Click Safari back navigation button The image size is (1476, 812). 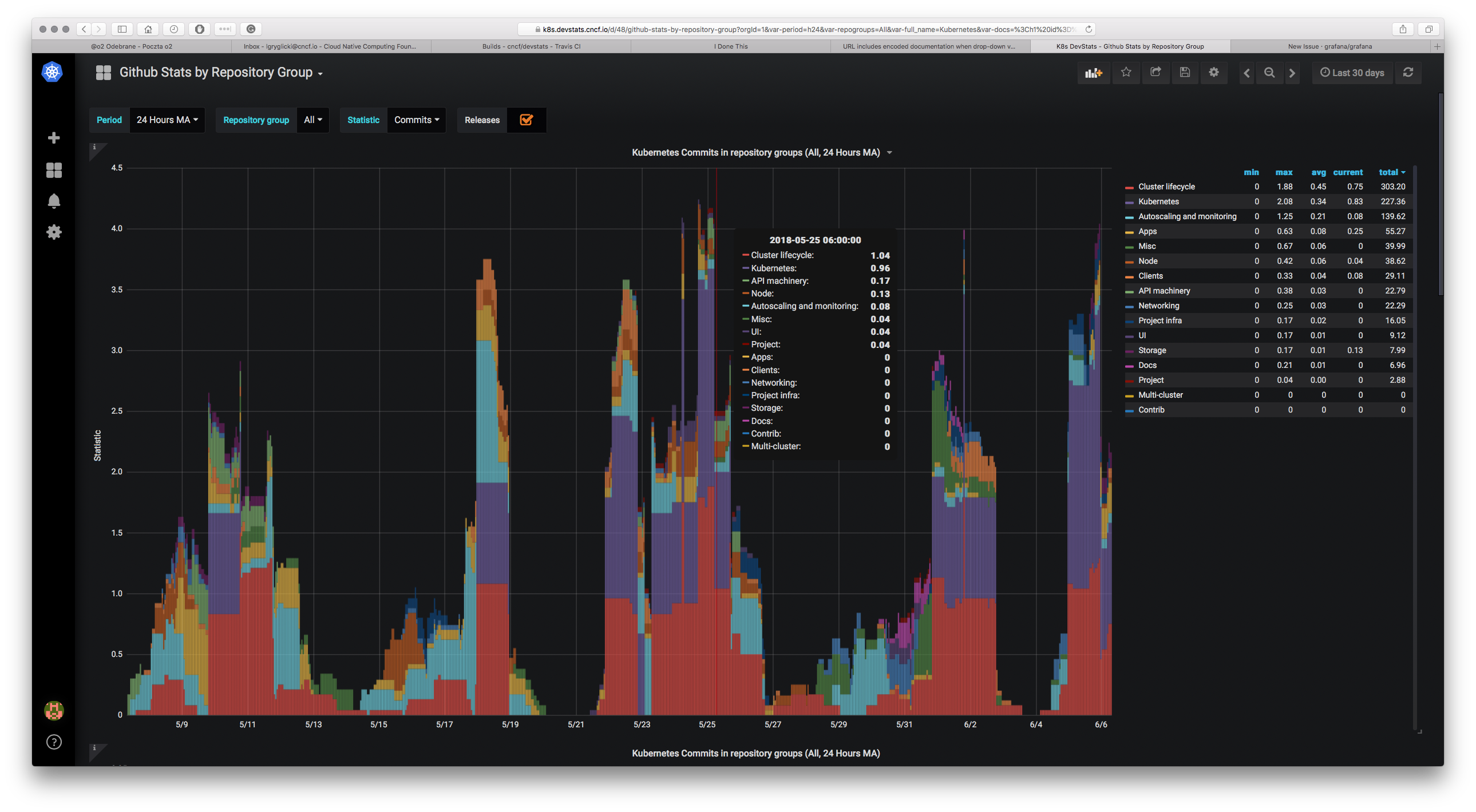[84, 29]
